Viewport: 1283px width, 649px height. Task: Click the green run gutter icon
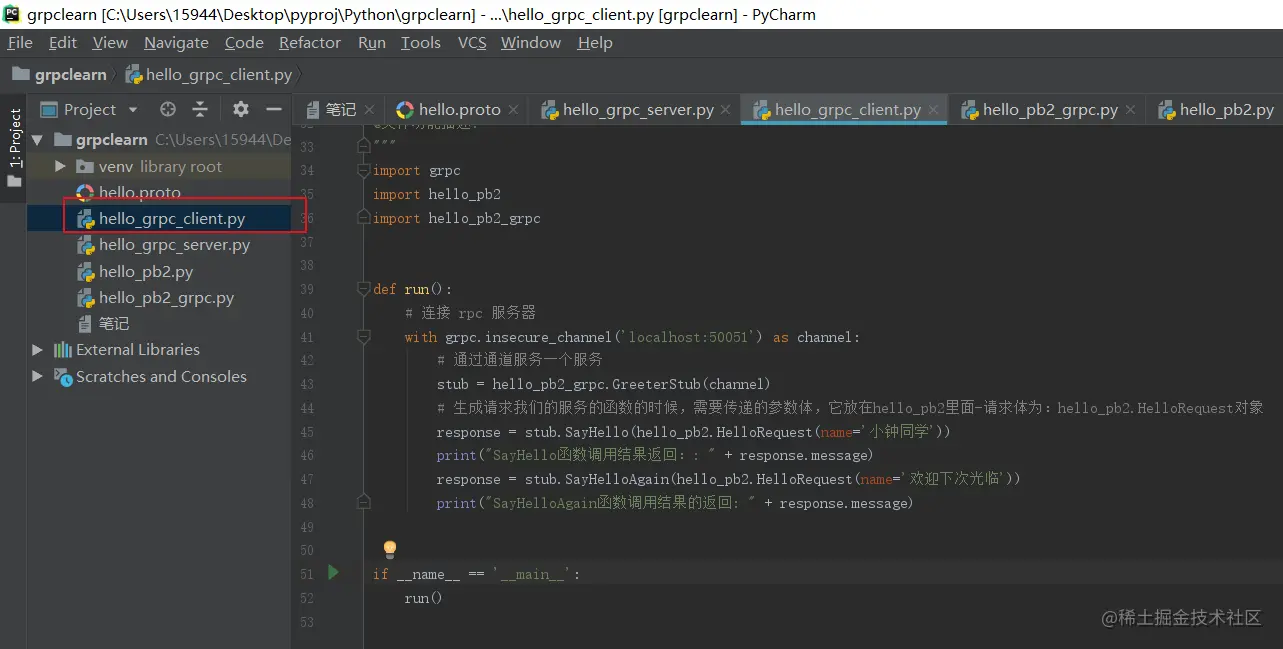pyautogui.click(x=334, y=573)
